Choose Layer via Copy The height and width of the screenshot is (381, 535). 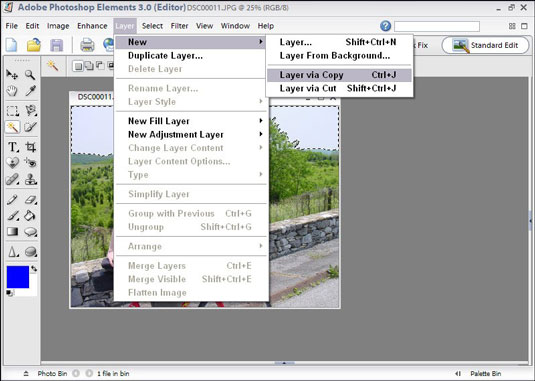(339, 75)
